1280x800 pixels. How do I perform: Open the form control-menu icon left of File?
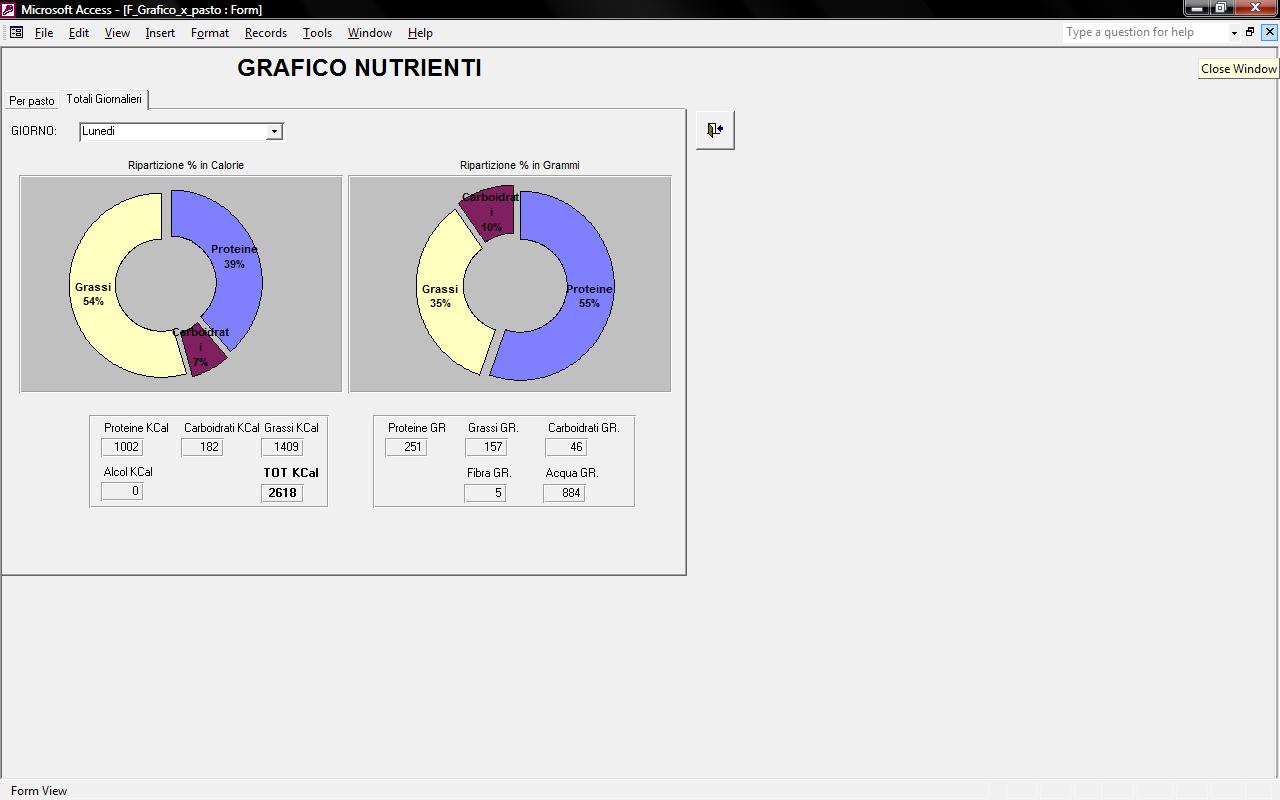tap(16, 32)
